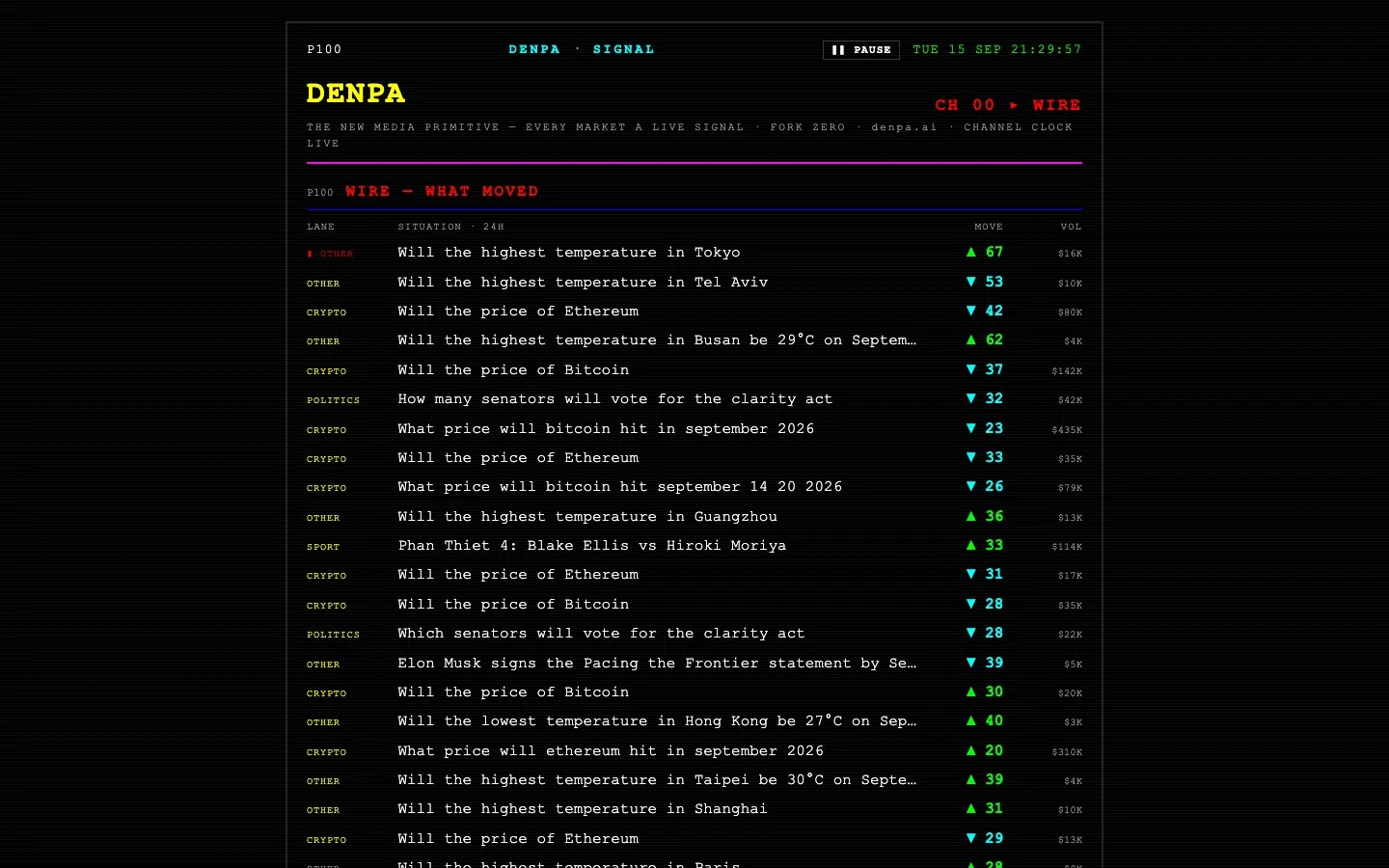Viewport: 1389px width, 868px height.
Task: Open 'How many senators will vote' row
Action: [x=694, y=399]
